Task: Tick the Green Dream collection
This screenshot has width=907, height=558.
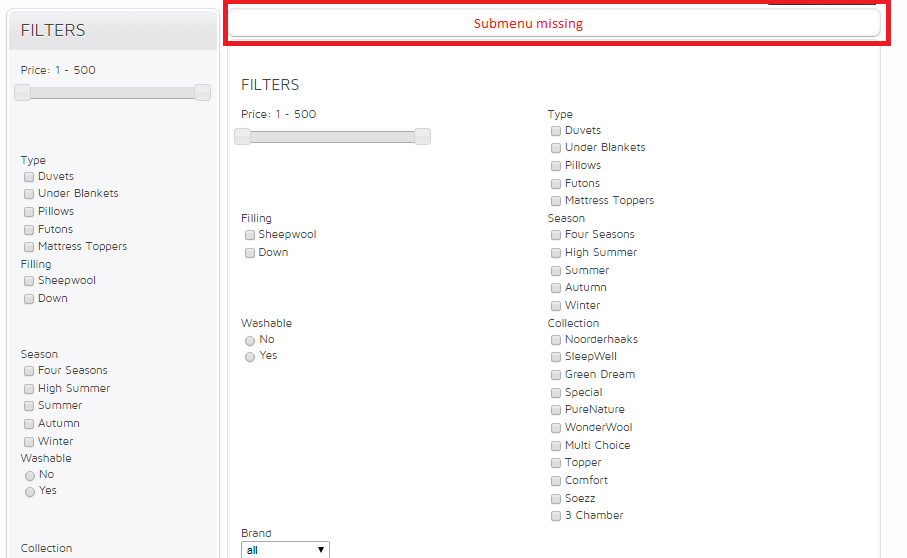Action: click(556, 375)
